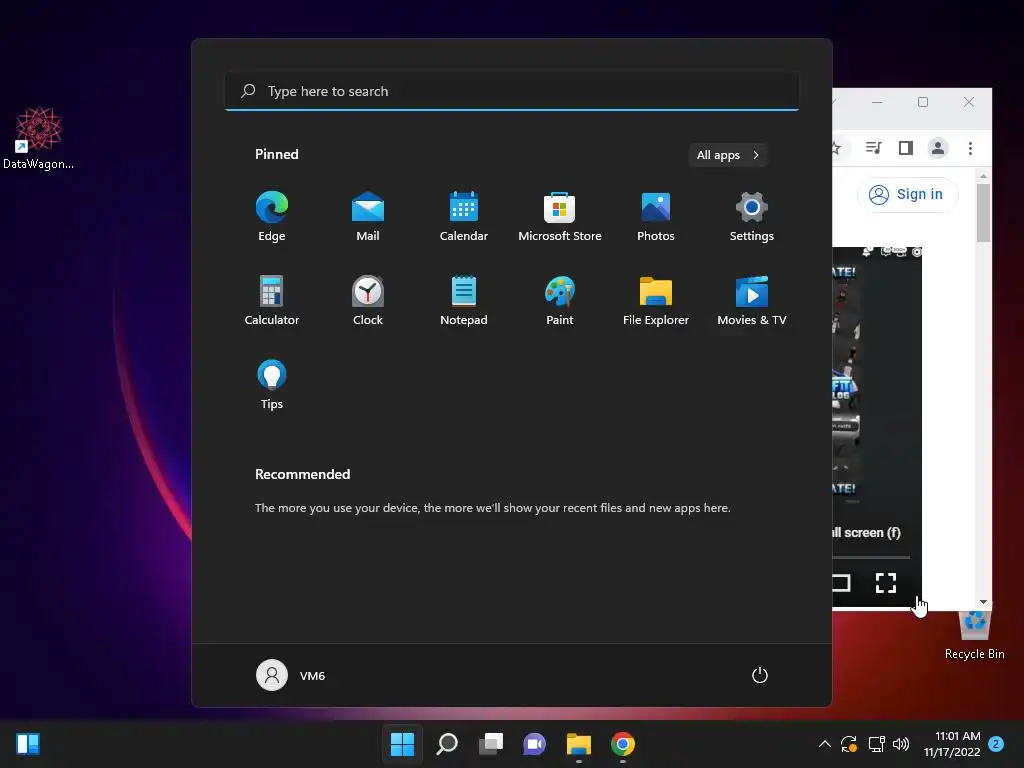Image resolution: width=1024 pixels, height=768 pixels.
Task: Open the Chrome profile avatar
Action: [938, 148]
